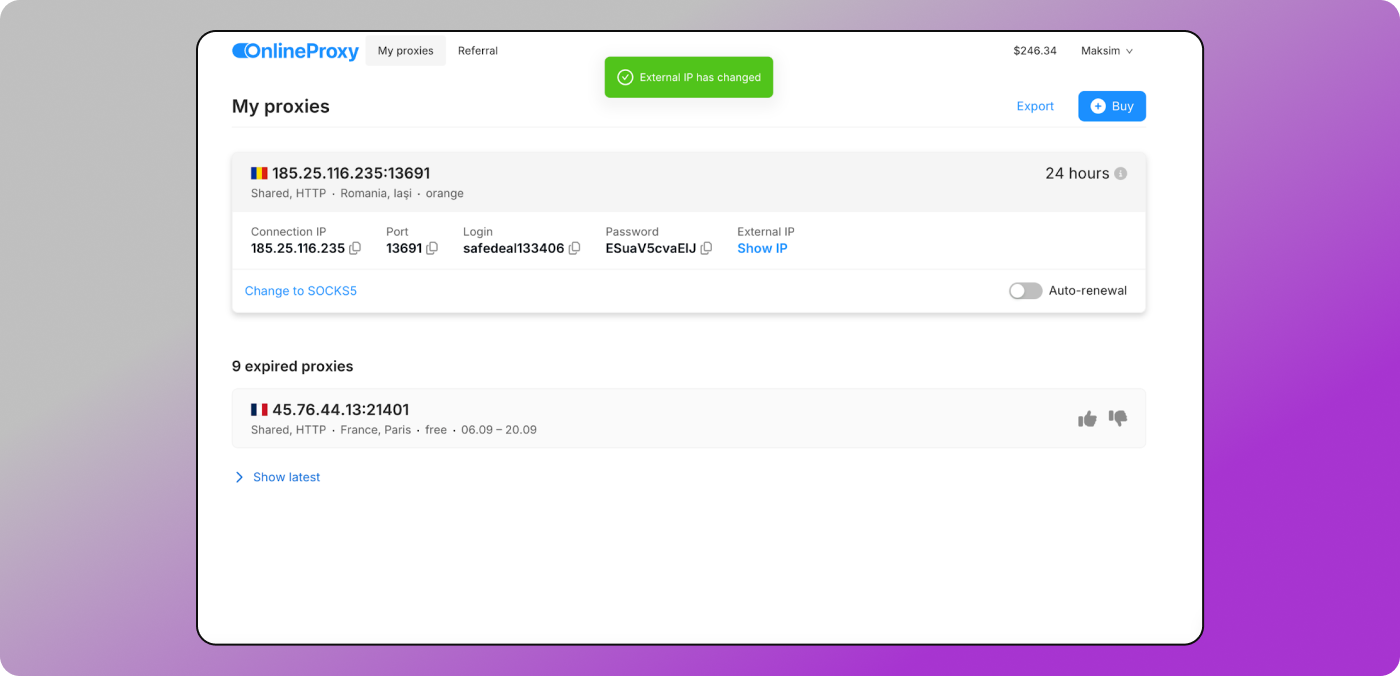Click the $246.34 account balance
1400x676 pixels.
[1034, 51]
